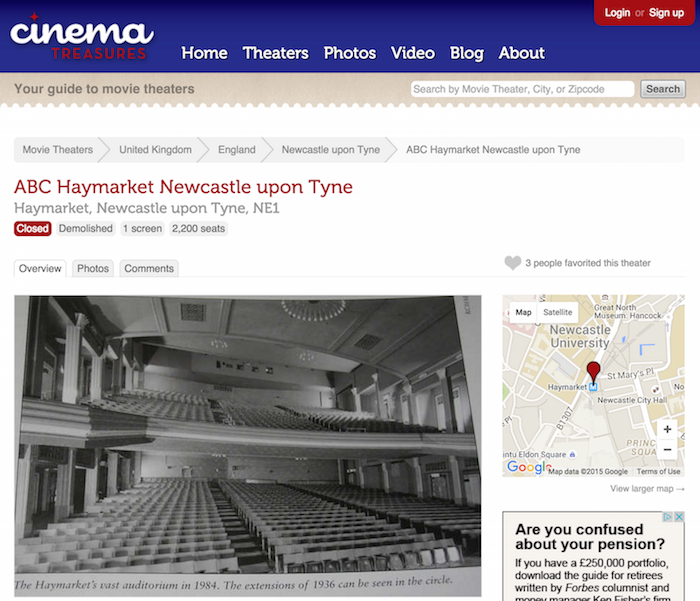Select the Overview tab
Image resolution: width=700 pixels, height=601 pixels.
[x=40, y=268]
